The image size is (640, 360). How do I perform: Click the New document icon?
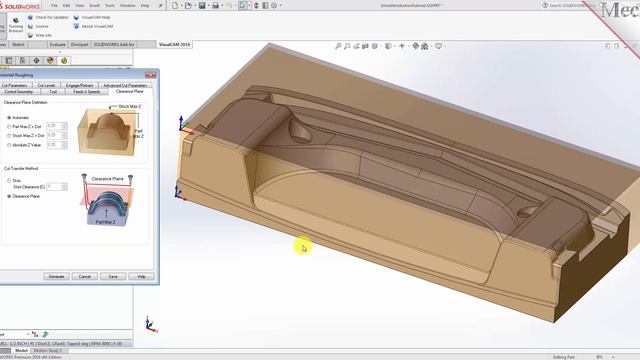click(x=175, y=6)
